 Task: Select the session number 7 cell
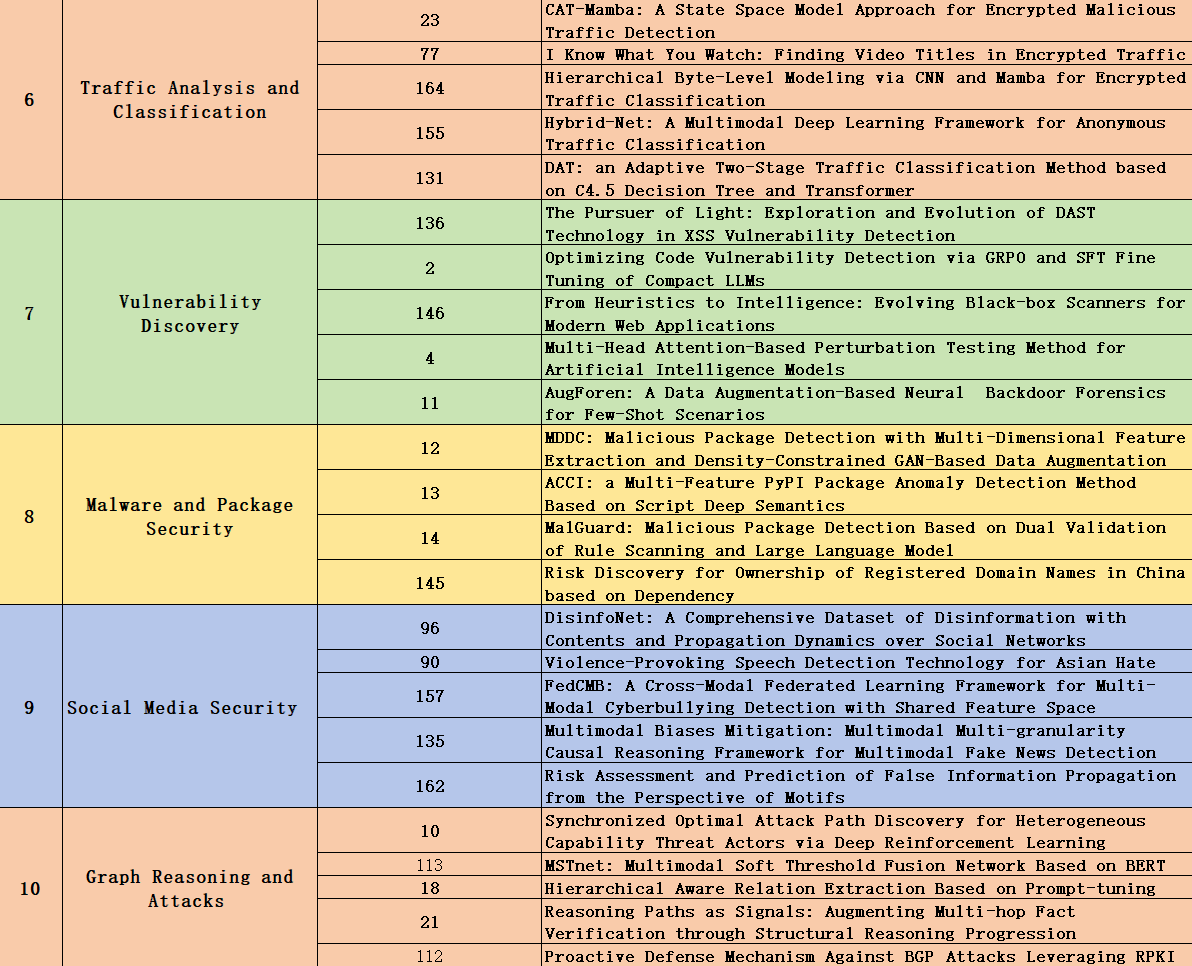[x=30, y=313]
